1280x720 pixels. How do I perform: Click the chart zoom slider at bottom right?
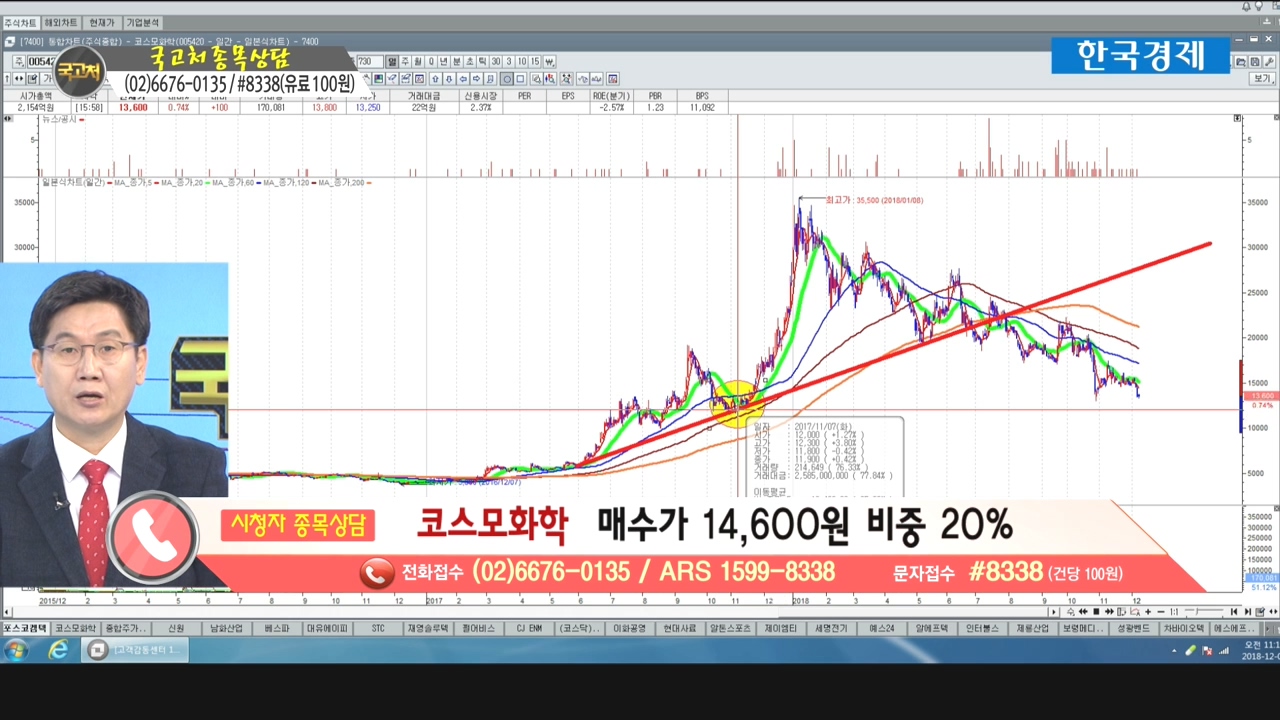click(x=1196, y=611)
